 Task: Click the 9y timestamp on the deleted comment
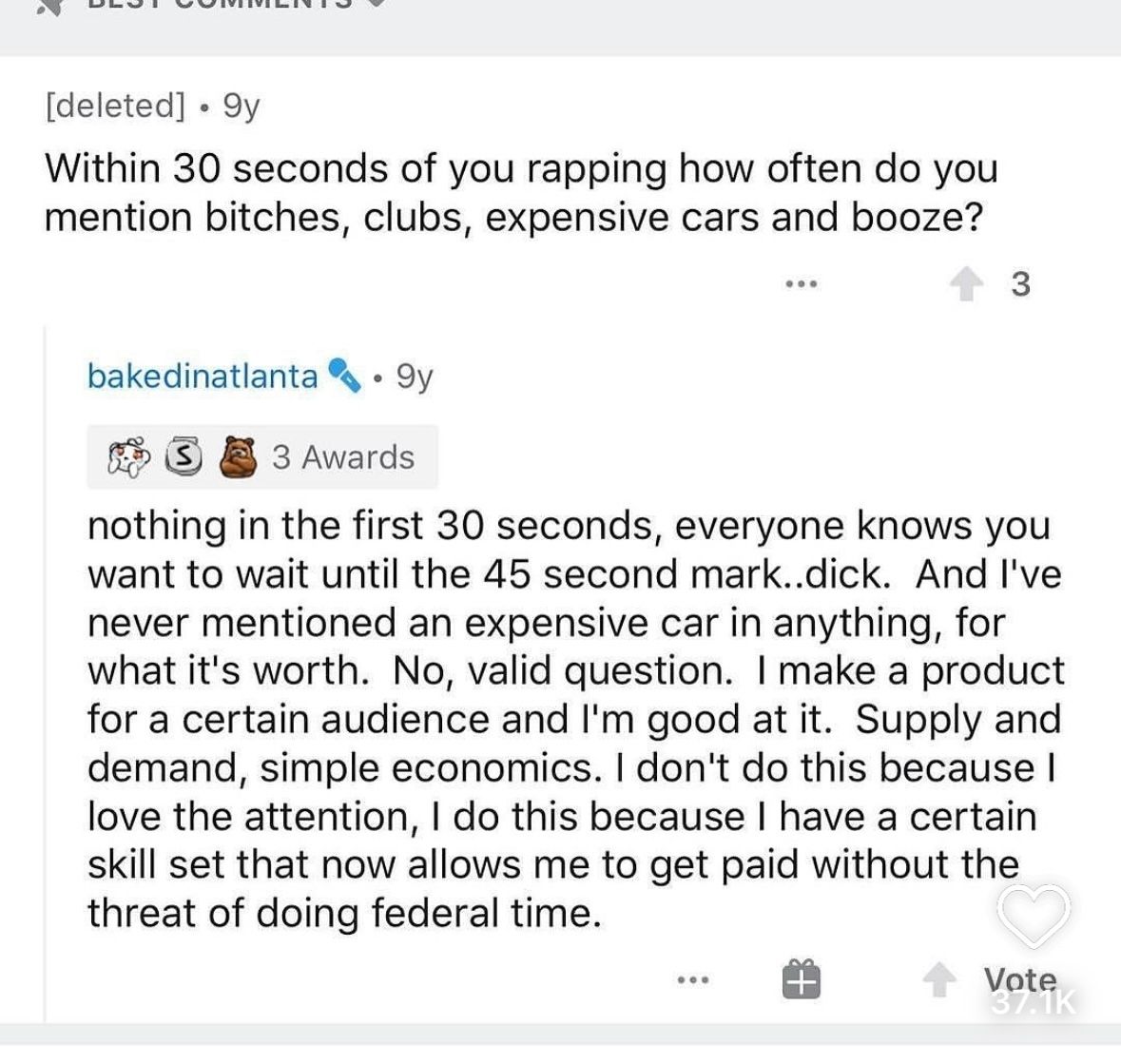pos(242,106)
